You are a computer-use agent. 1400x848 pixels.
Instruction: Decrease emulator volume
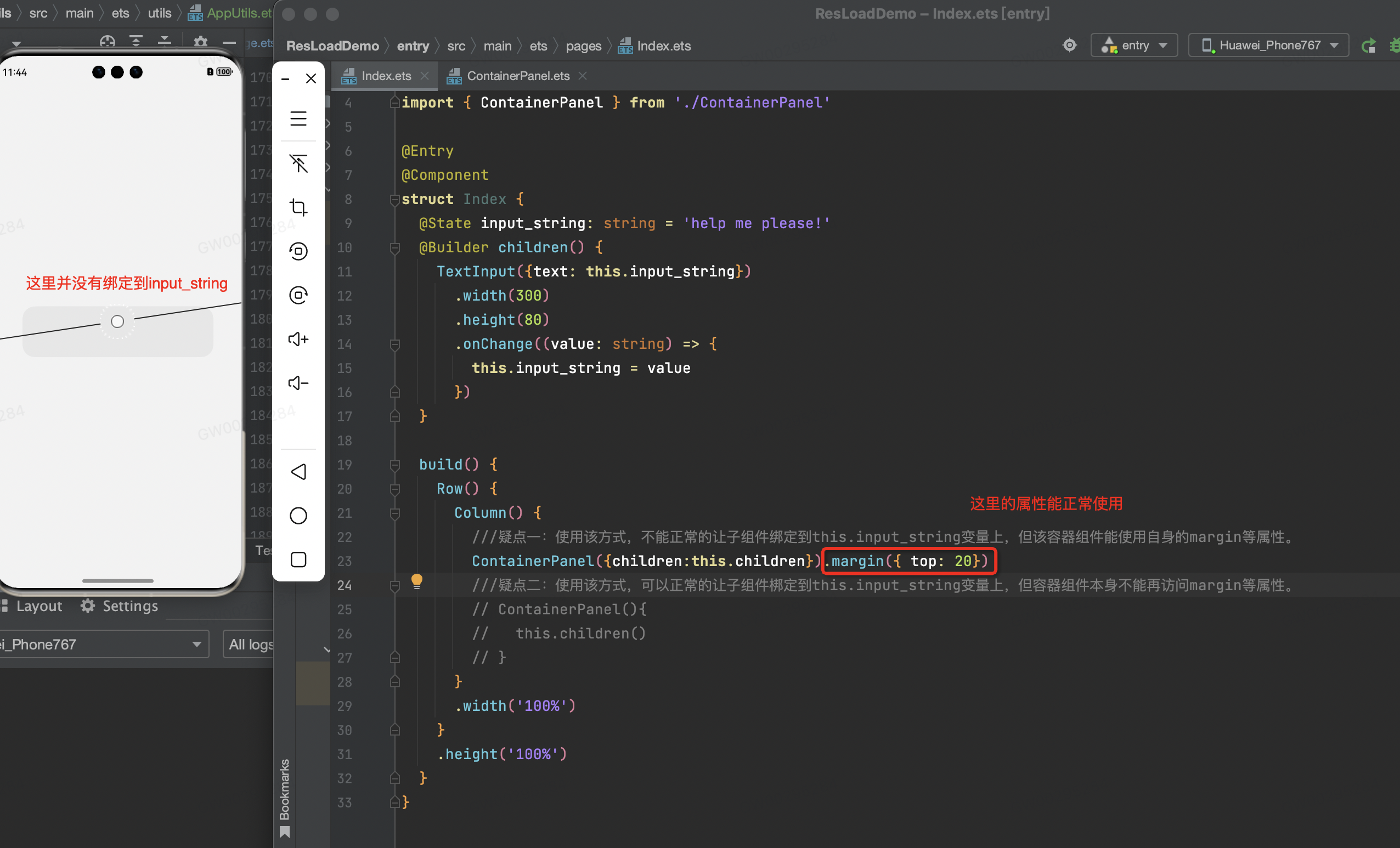pos(298,383)
